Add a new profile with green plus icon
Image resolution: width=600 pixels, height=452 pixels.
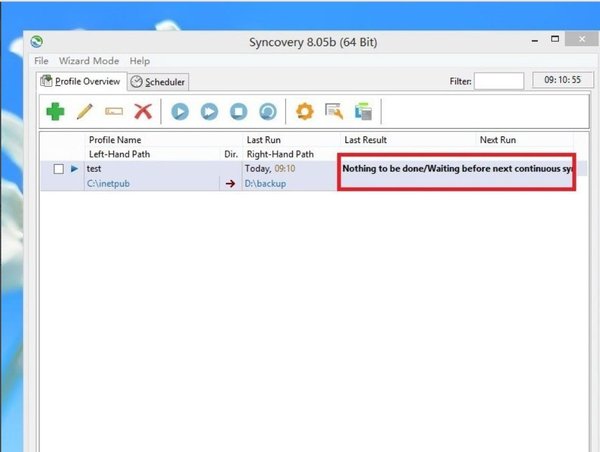click(55, 111)
